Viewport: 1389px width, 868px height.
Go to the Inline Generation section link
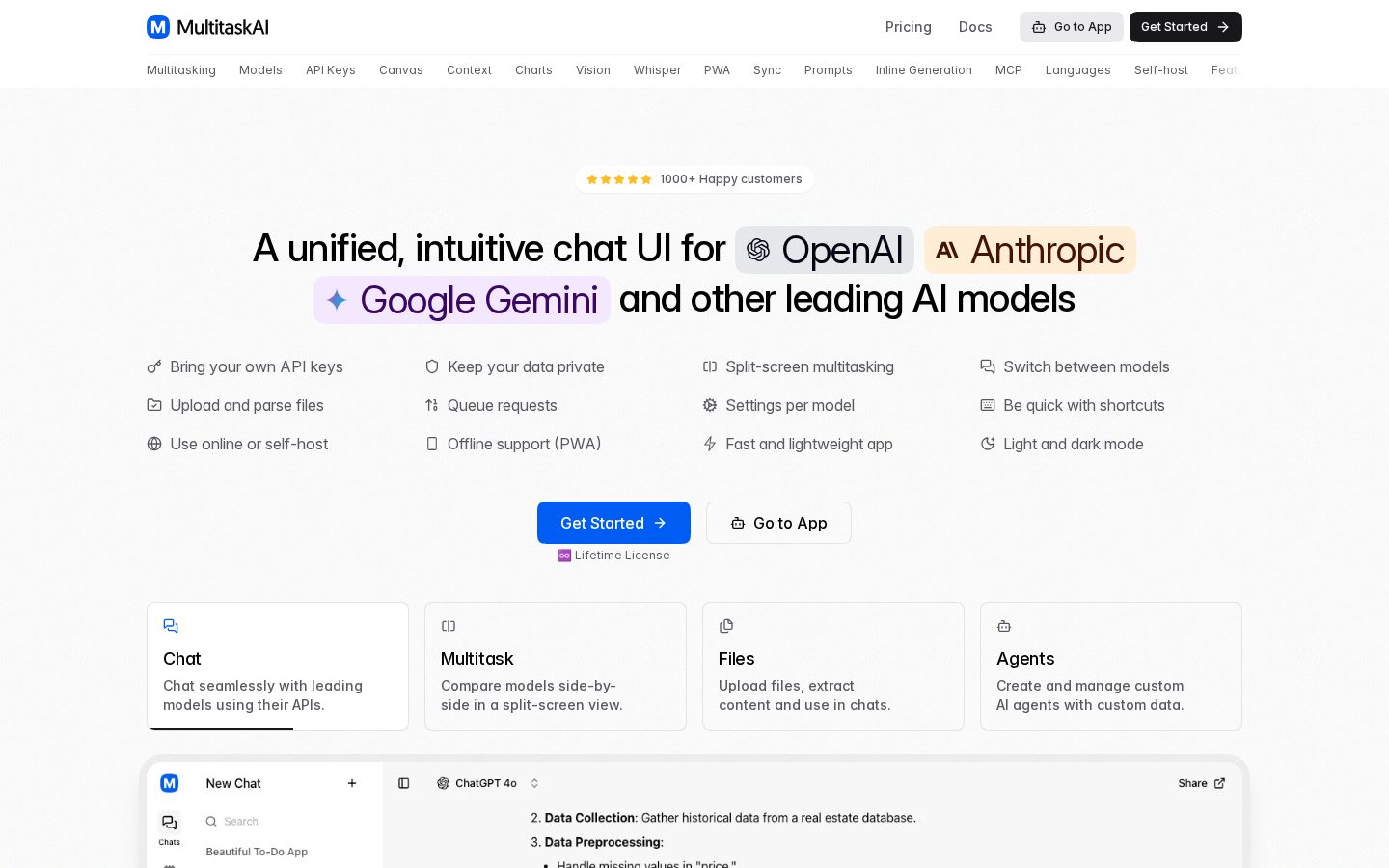924,70
